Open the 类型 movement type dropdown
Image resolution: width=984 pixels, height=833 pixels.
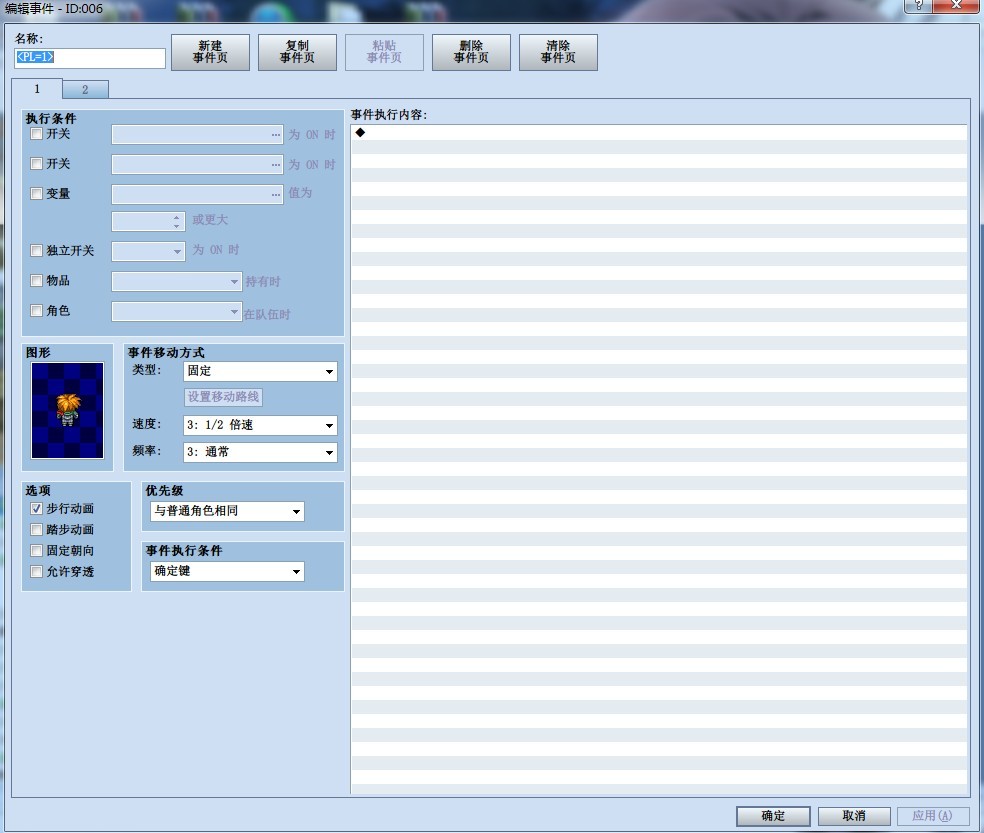260,371
